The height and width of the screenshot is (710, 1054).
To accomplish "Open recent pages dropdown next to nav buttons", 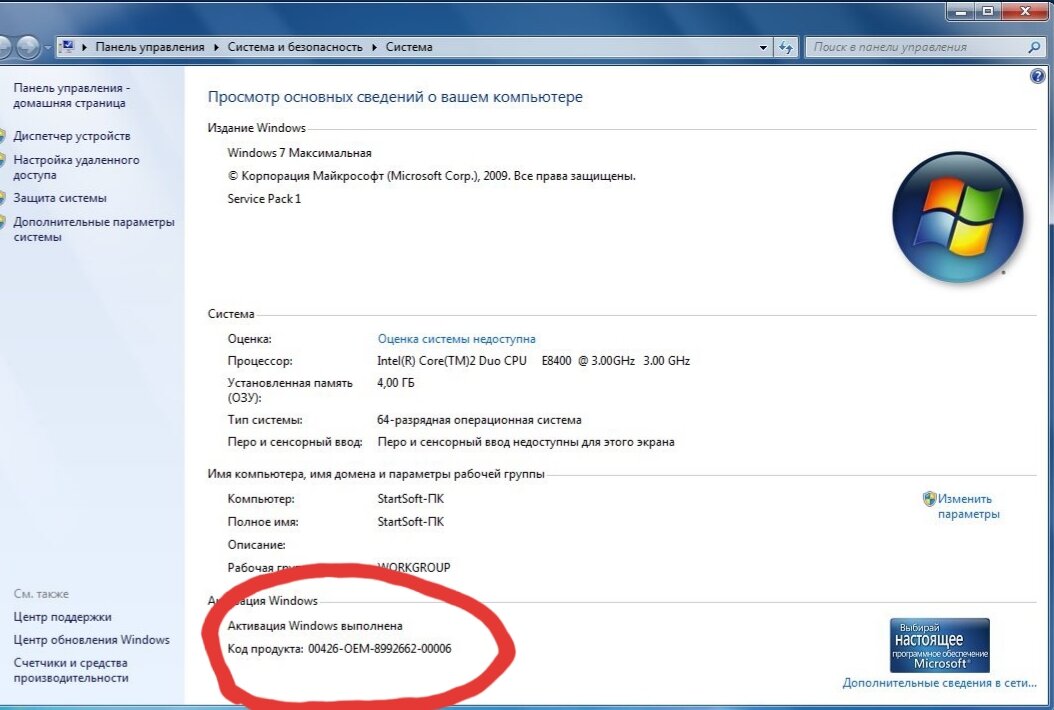I will pyautogui.click(x=48, y=48).
